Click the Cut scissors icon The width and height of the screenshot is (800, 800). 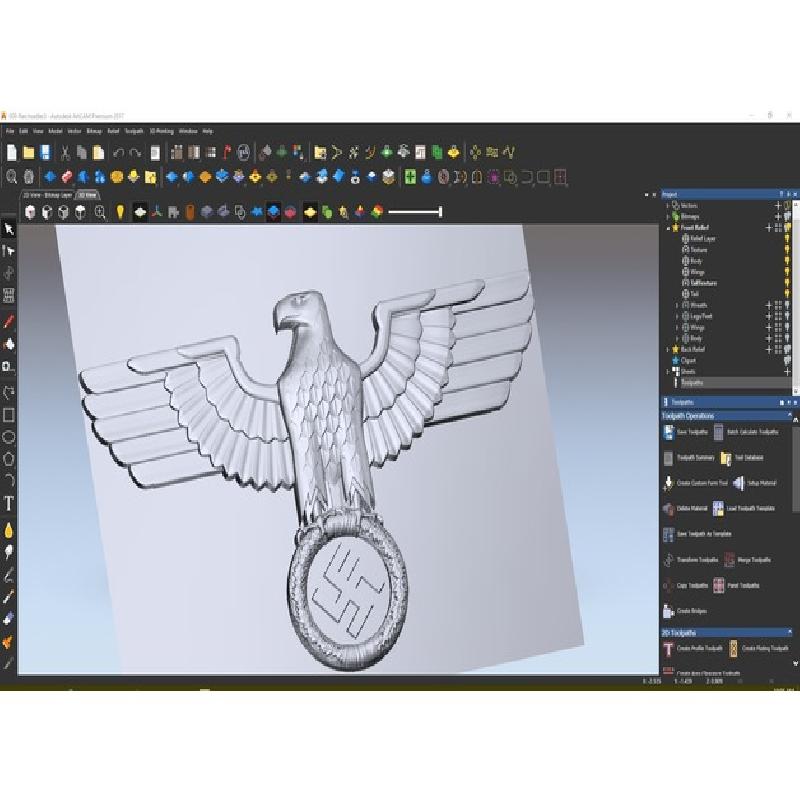[65, 152]
